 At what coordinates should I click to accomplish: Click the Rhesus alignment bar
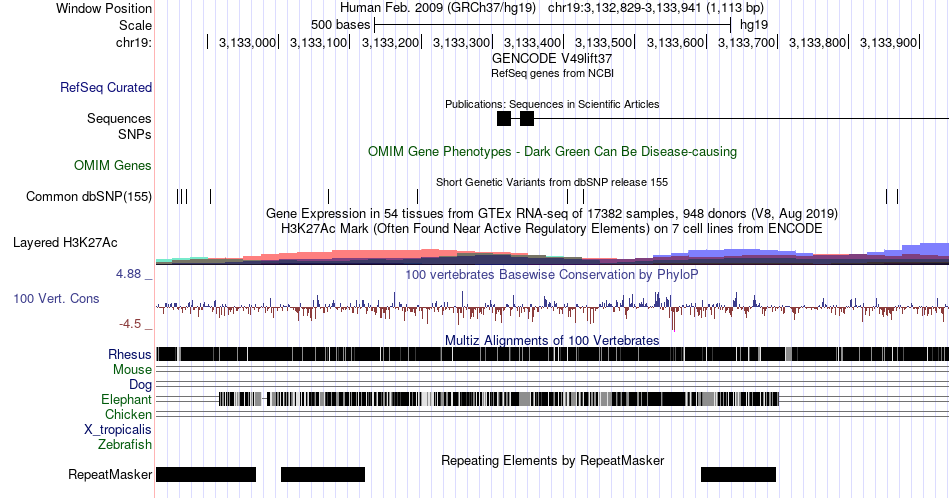[x=553, y=354]
